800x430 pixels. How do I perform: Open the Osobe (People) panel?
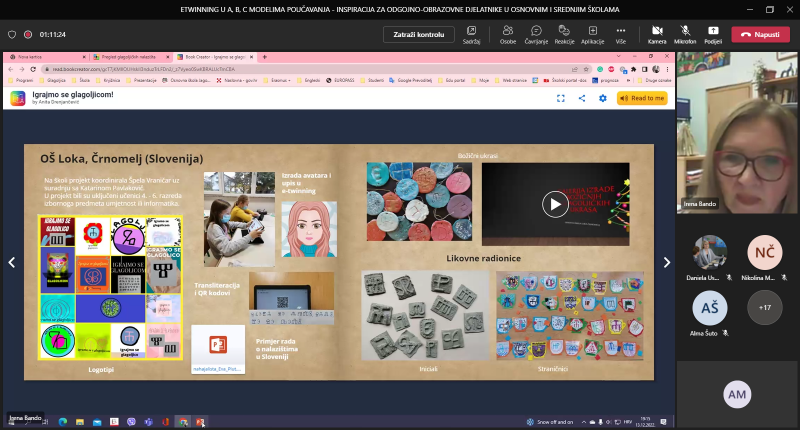pyautogui.click(x=508, y=31)
